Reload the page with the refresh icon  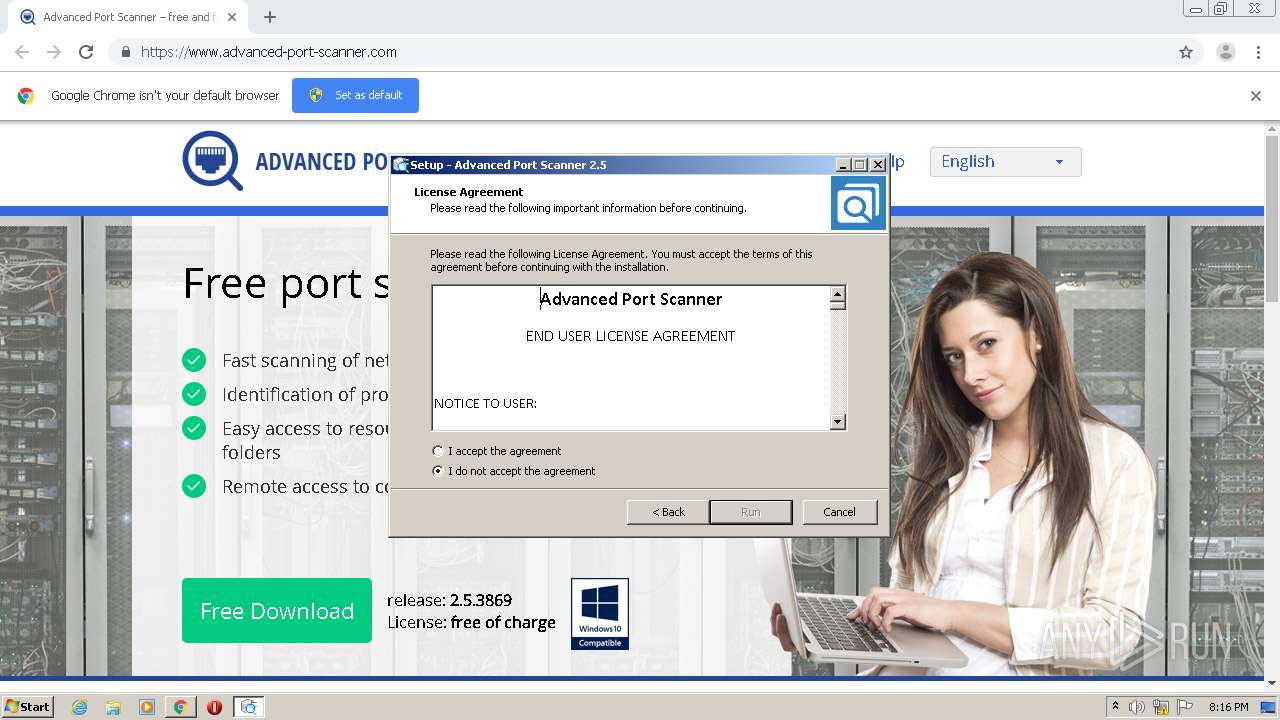click(x=86, y=52)
